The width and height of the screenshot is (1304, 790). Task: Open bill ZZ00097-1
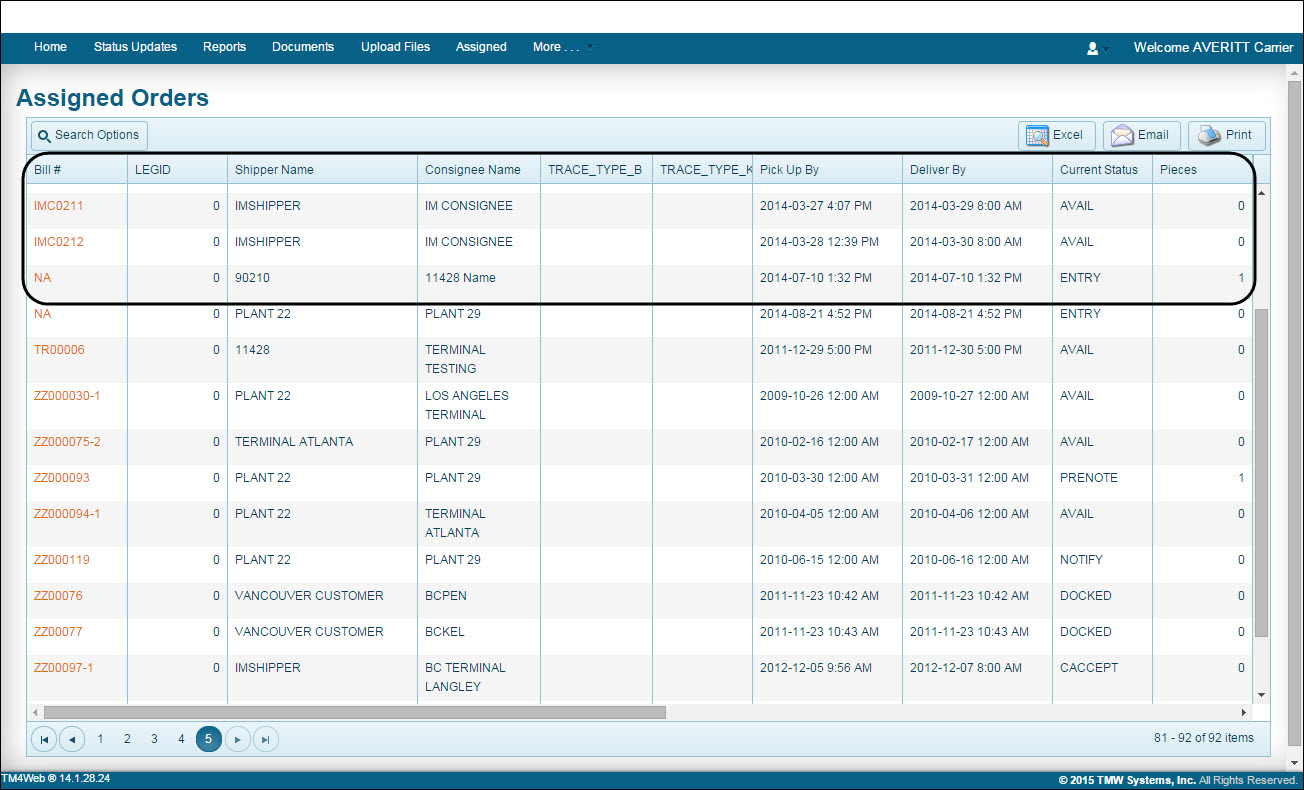(64, 668)
